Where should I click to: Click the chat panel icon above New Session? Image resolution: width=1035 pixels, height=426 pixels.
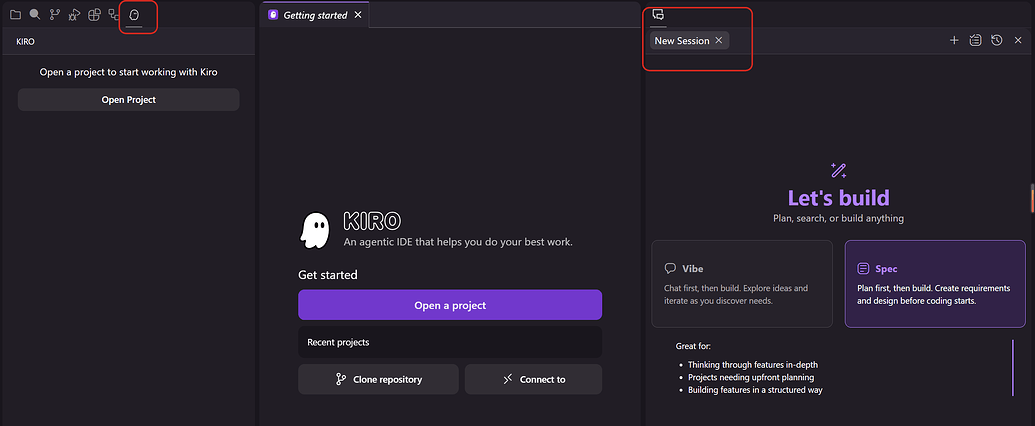[658, 15]
